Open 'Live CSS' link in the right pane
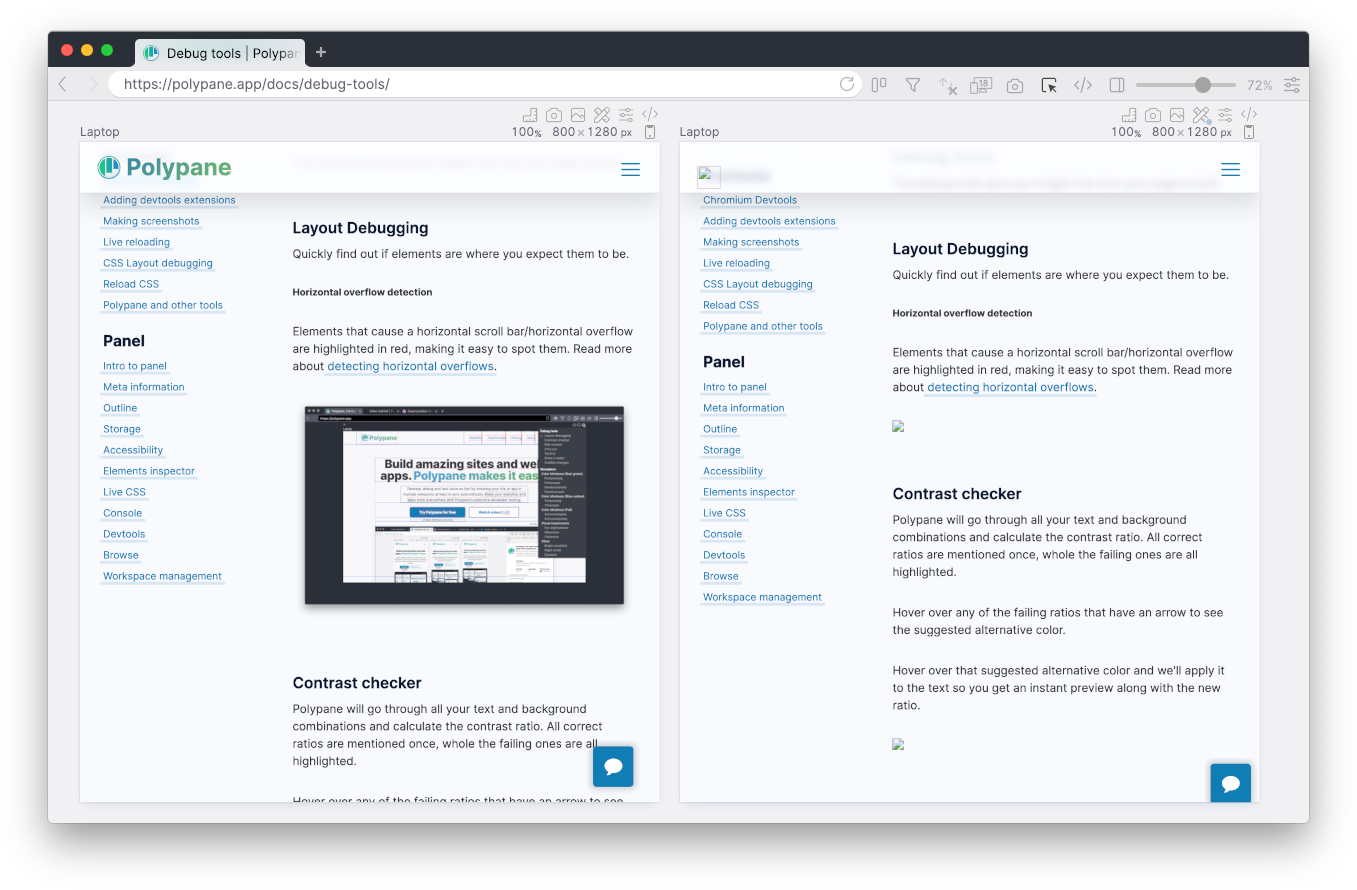Screen dimensions: 1357x890 click(x=725, y=513)
